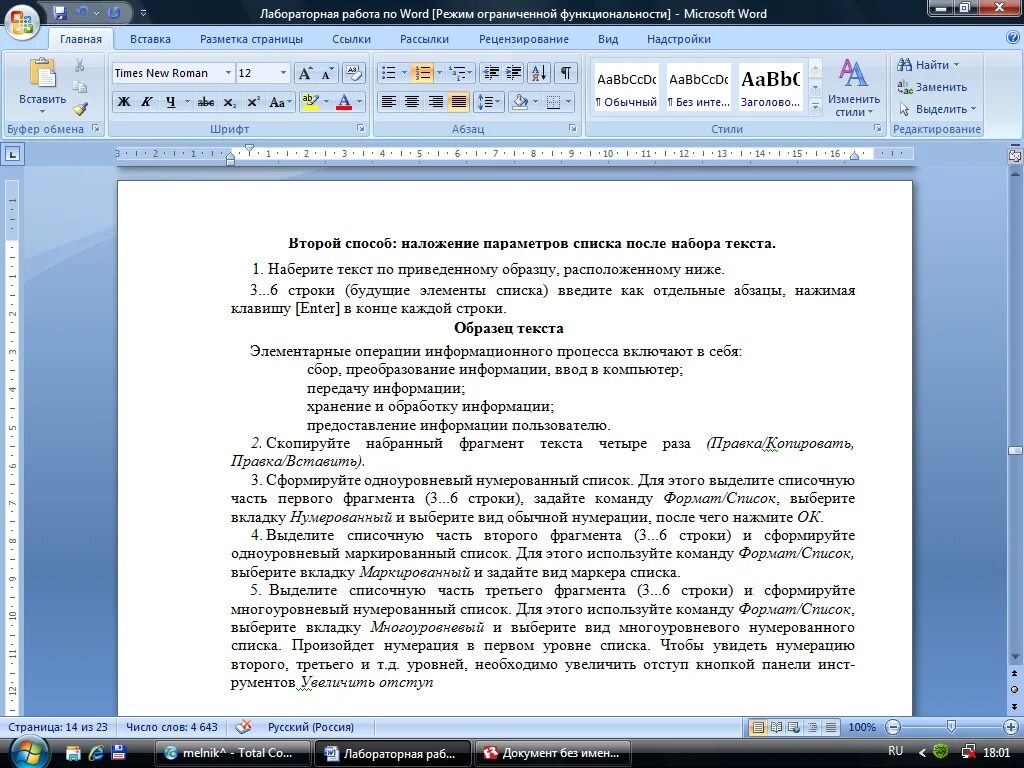Click the Increase Indent icon
Image resolution: width=1024 pixels, height=768 pixels.
pyautogui.click(x=513, y=73)
